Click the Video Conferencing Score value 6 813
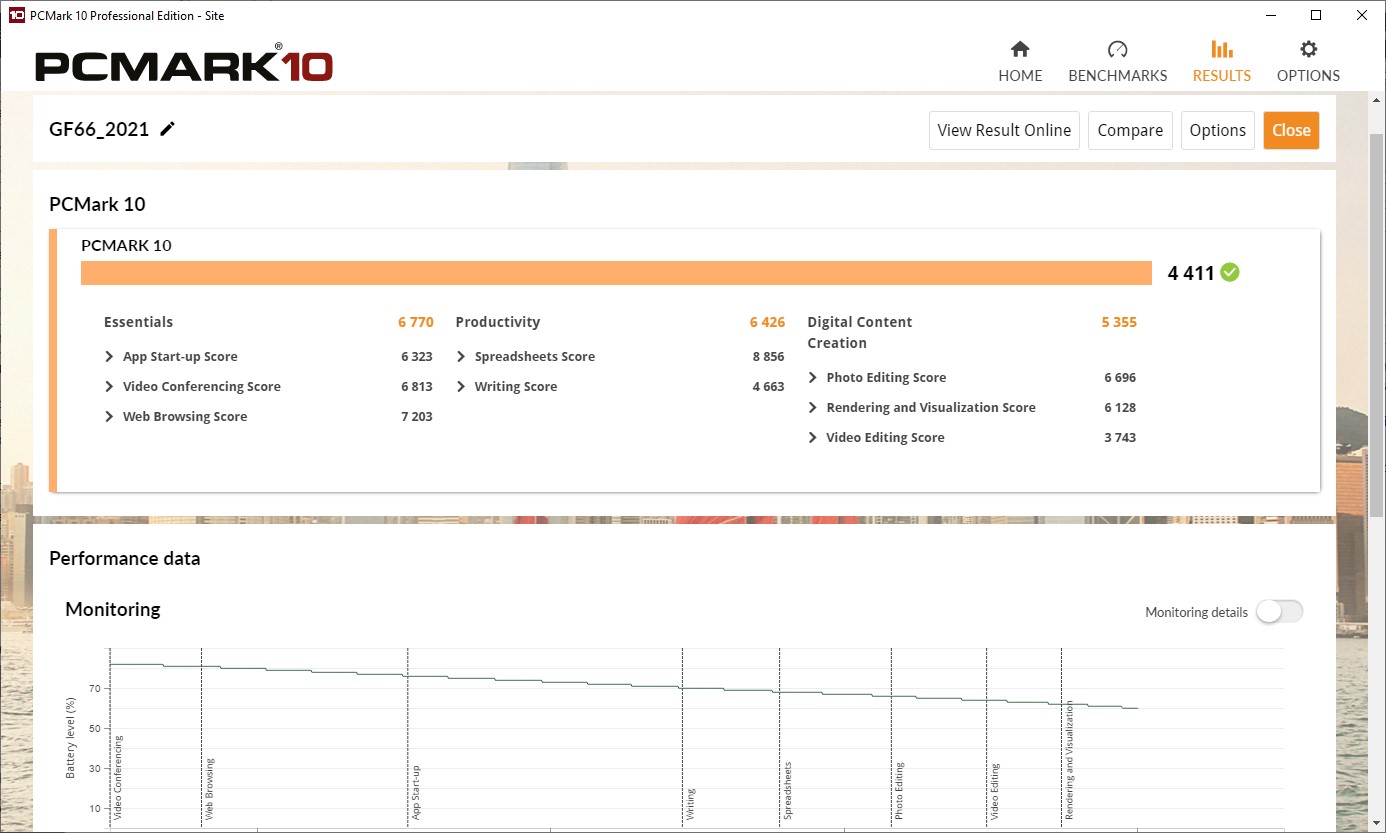Viewport: 1386px width, 833px height. pos(416,387)
